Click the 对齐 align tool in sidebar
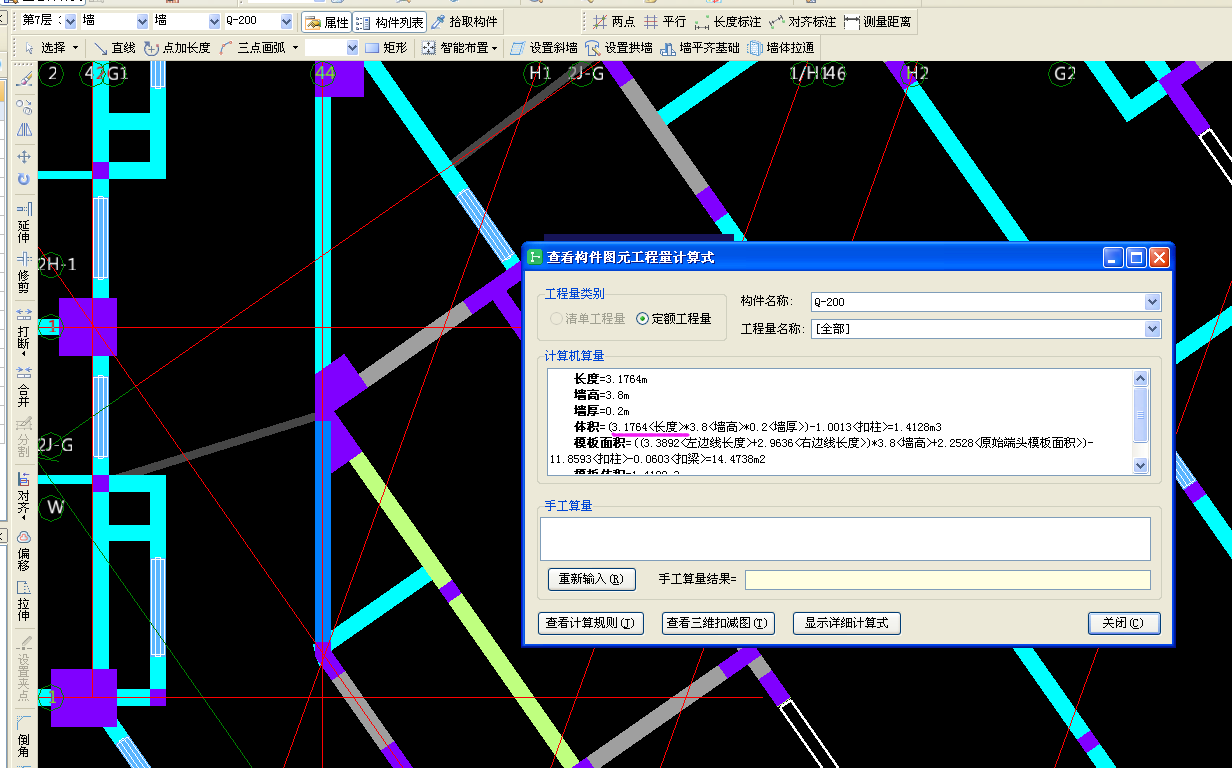 24,495
